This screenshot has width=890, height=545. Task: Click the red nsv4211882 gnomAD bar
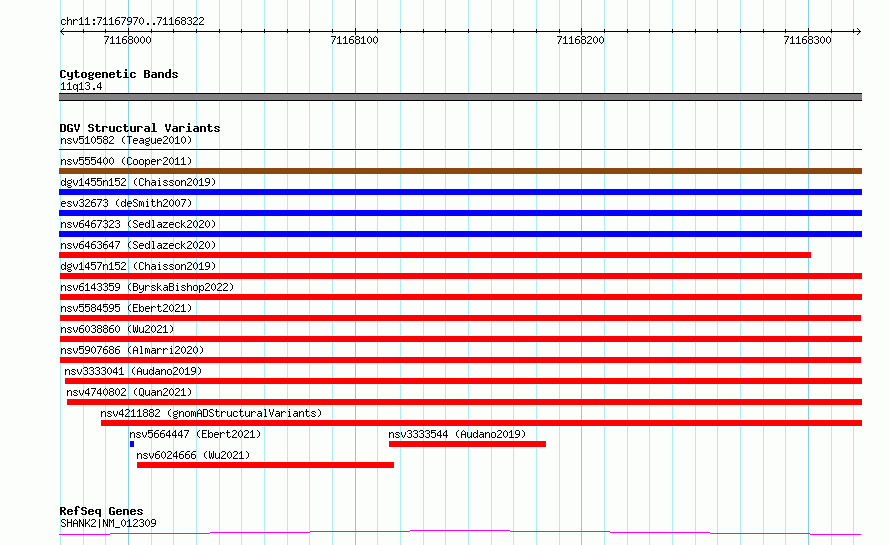481,423
